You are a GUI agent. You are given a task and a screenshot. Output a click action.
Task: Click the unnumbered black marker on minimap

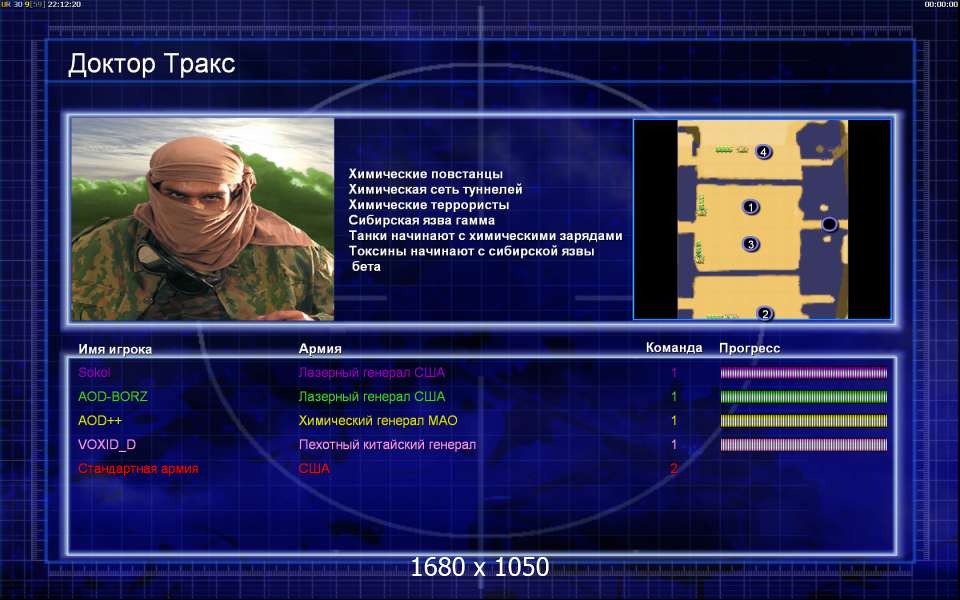click(x=828, y=224)
